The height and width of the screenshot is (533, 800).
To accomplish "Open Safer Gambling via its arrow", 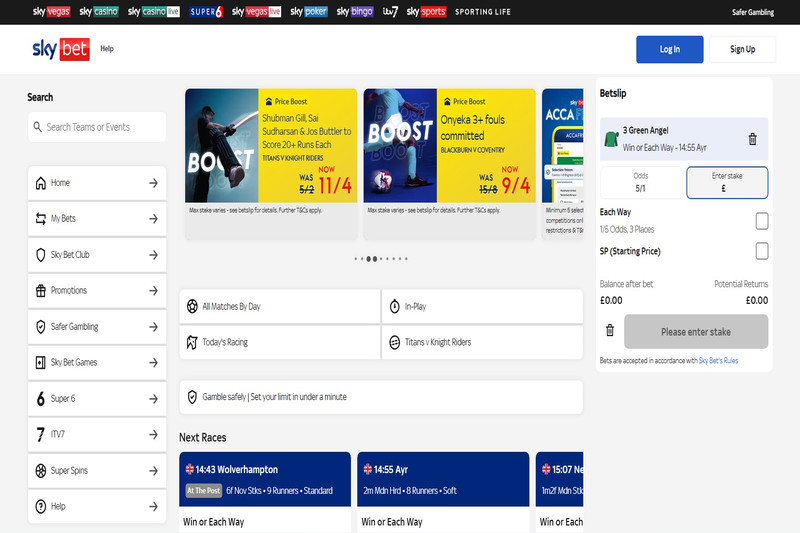I will (x=153, y=326).
